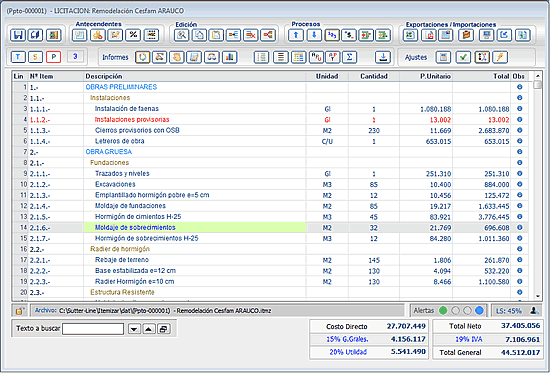Click the Total column header
The width and height of the screenshot is (550, 373).
482,76
